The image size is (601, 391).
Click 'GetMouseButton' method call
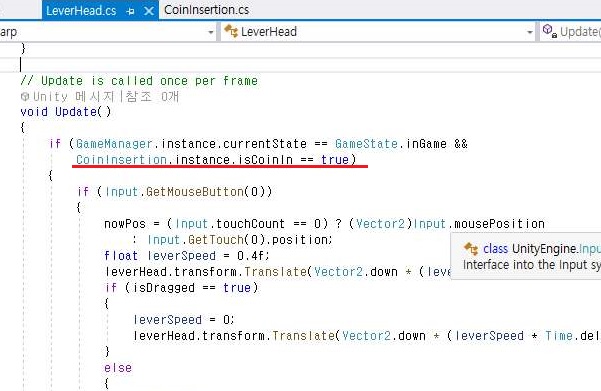click(x=195, y=191)
